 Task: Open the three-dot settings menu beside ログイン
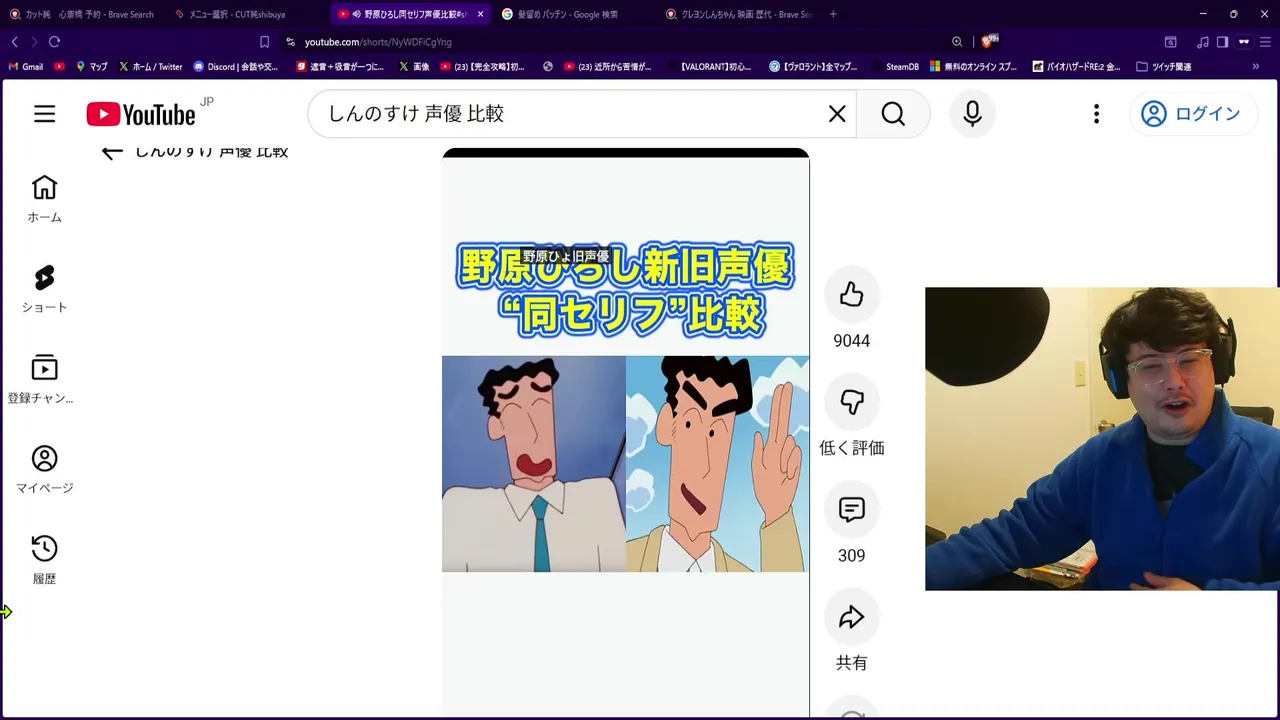coord(1096,114)
